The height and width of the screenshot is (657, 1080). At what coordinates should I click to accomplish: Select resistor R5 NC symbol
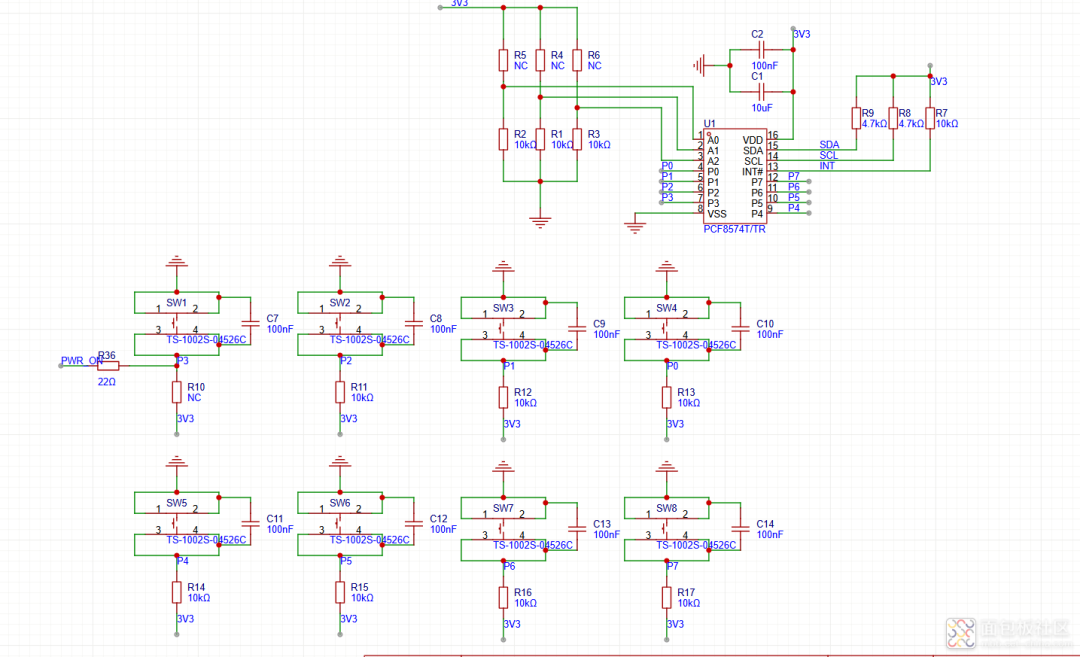(503, 60)
